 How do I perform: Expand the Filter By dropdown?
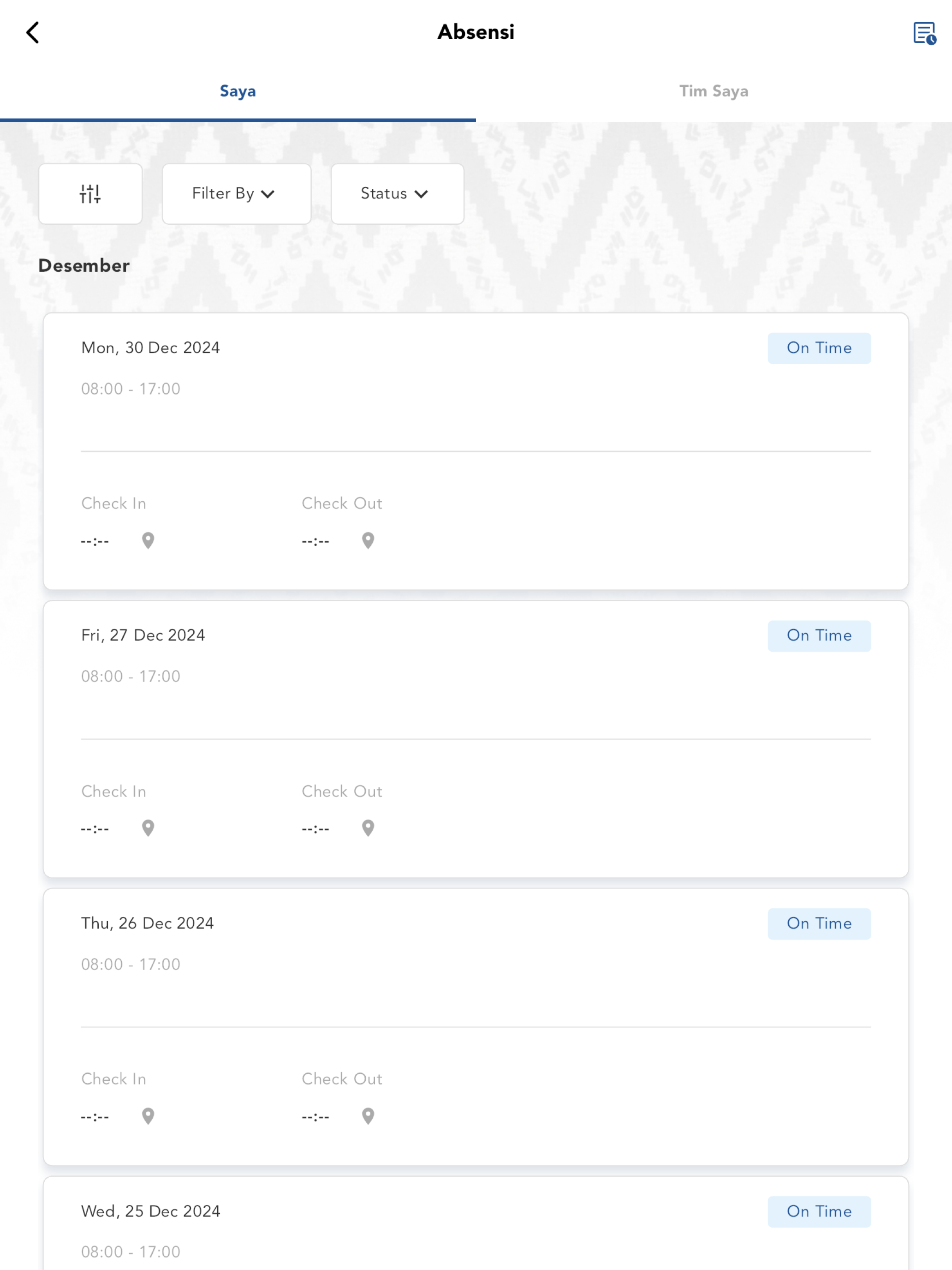pos(237,193)
